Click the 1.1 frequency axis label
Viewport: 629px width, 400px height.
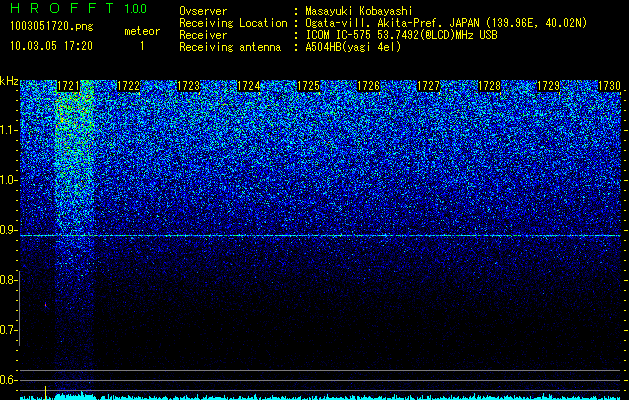8,130
